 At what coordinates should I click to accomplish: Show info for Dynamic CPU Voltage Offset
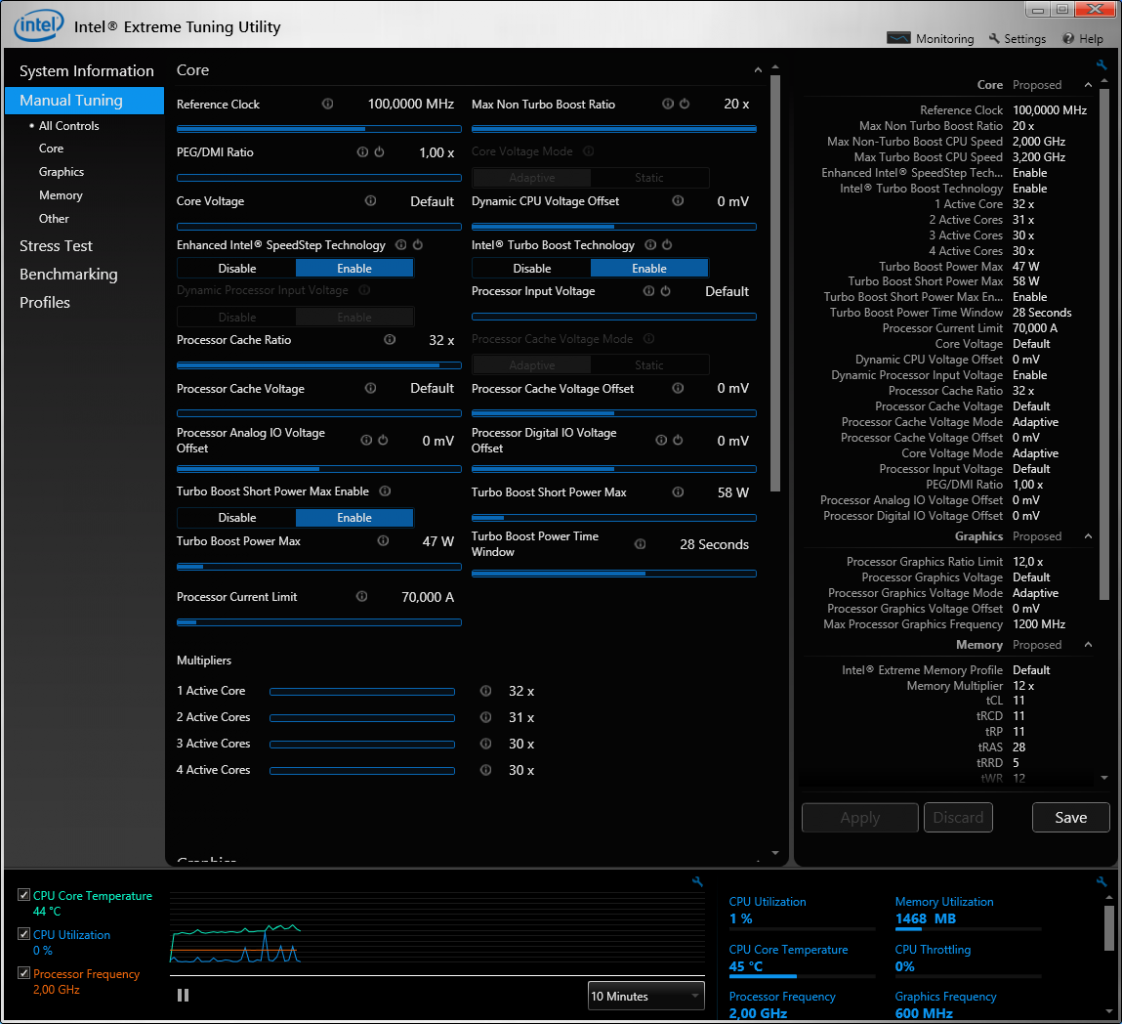coord(678,201)
